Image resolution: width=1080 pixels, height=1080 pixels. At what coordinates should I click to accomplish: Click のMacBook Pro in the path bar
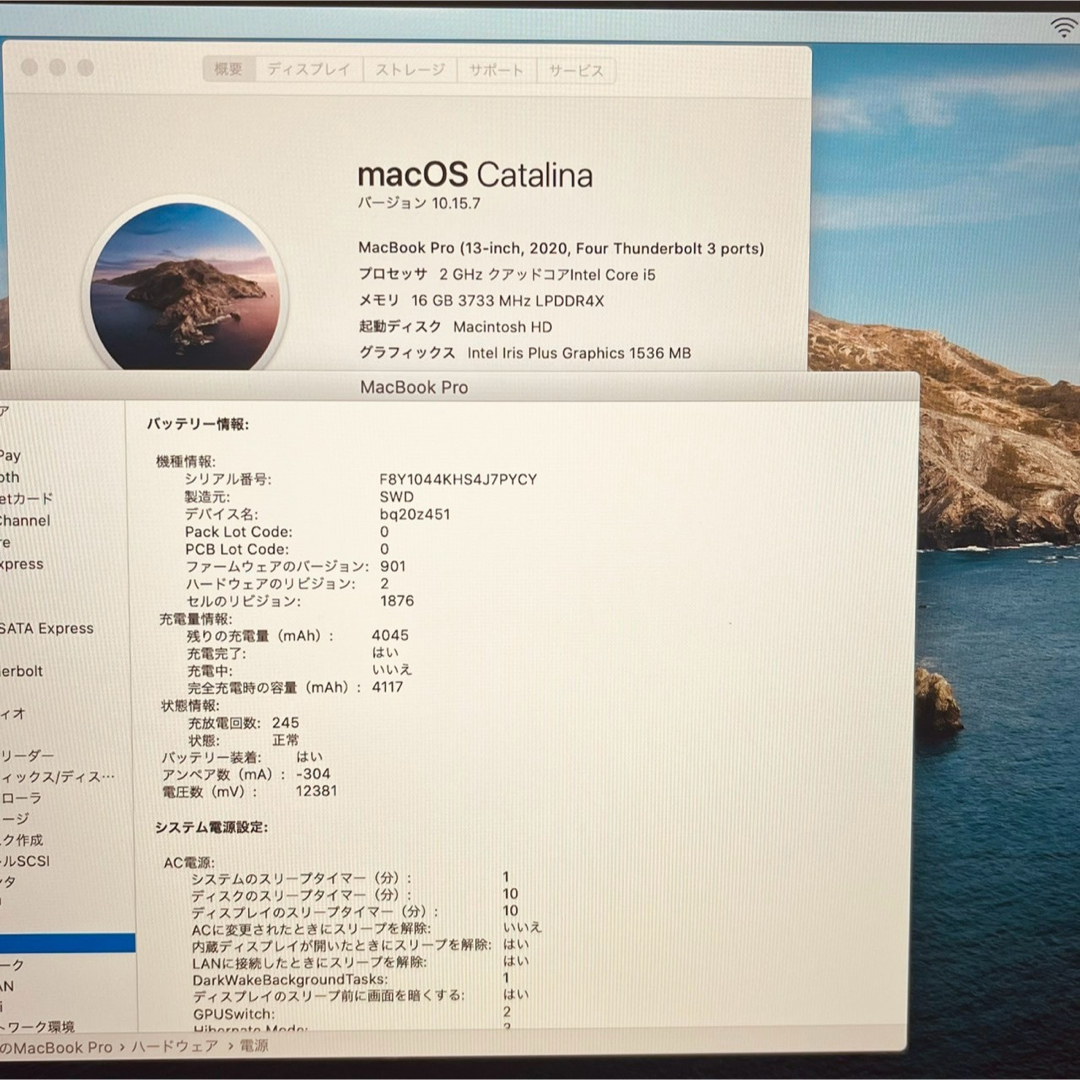click(56, 1047)
